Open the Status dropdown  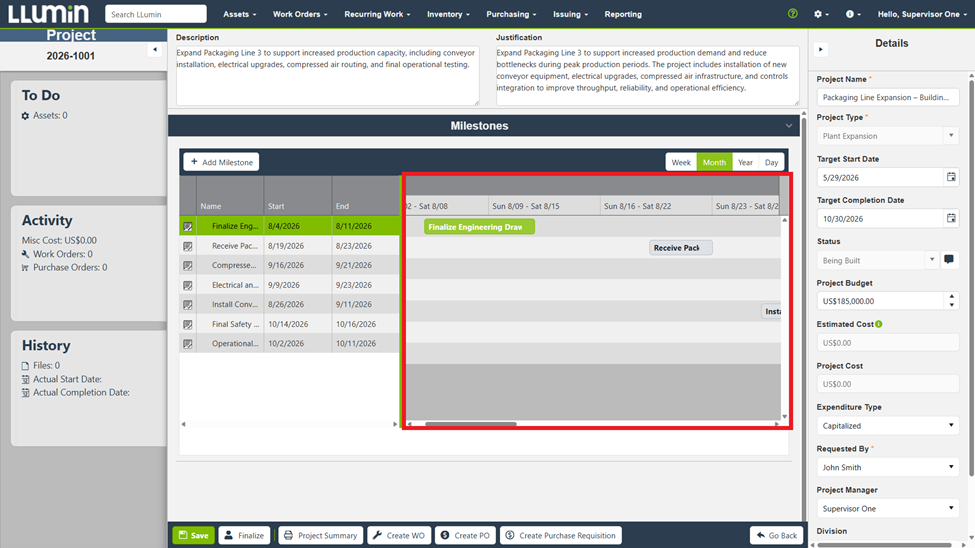tap(931, 260)
